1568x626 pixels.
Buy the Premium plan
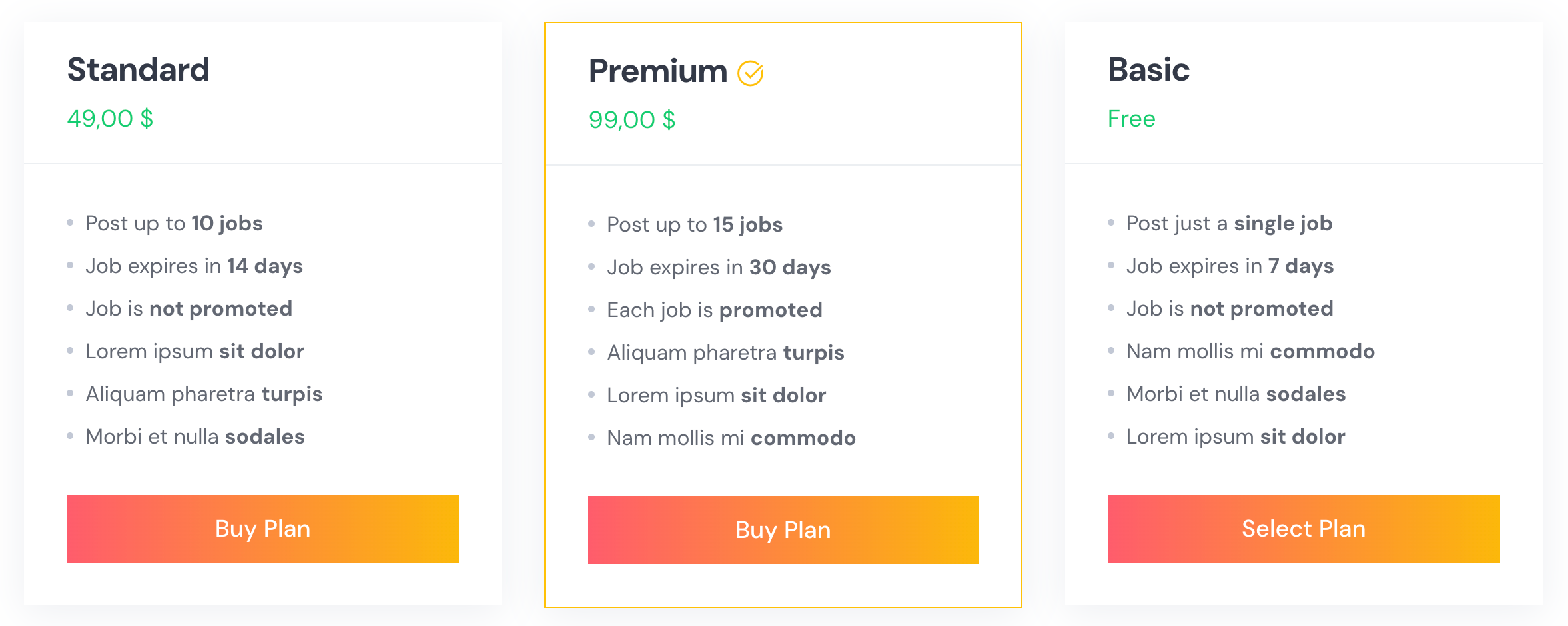click(783, 530)
